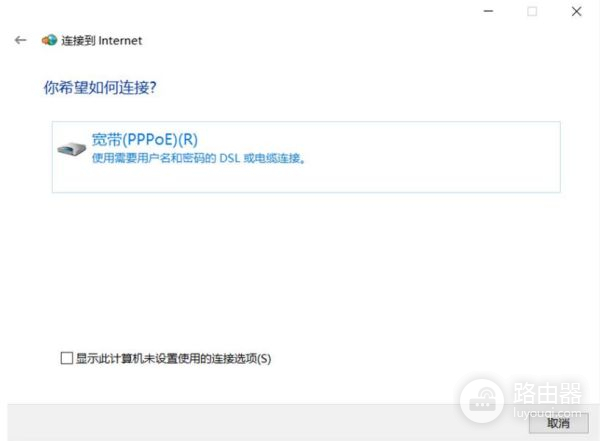Minimize the 连接到 Internet window

tap(488, 11)
